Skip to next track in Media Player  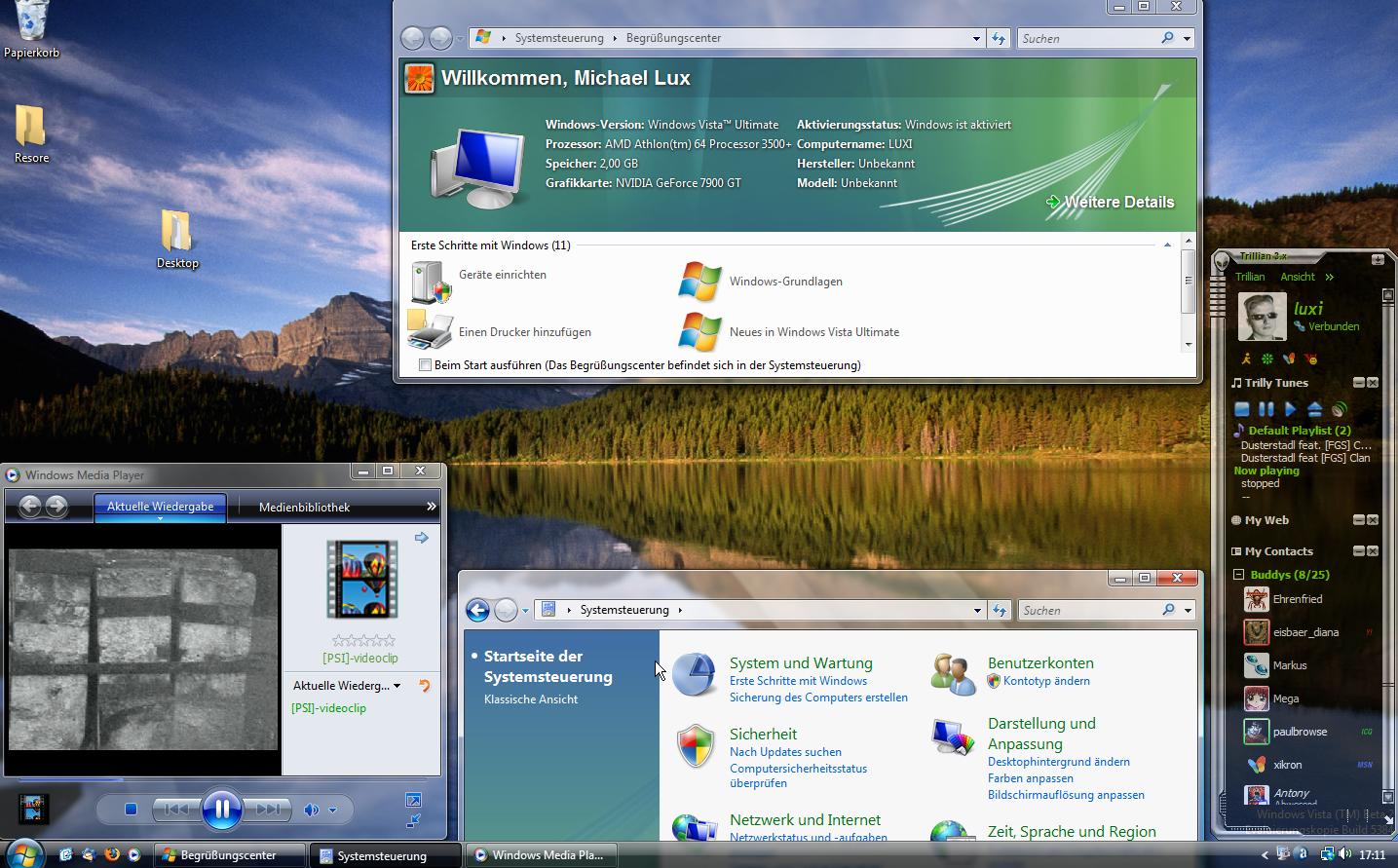point(267,809)
